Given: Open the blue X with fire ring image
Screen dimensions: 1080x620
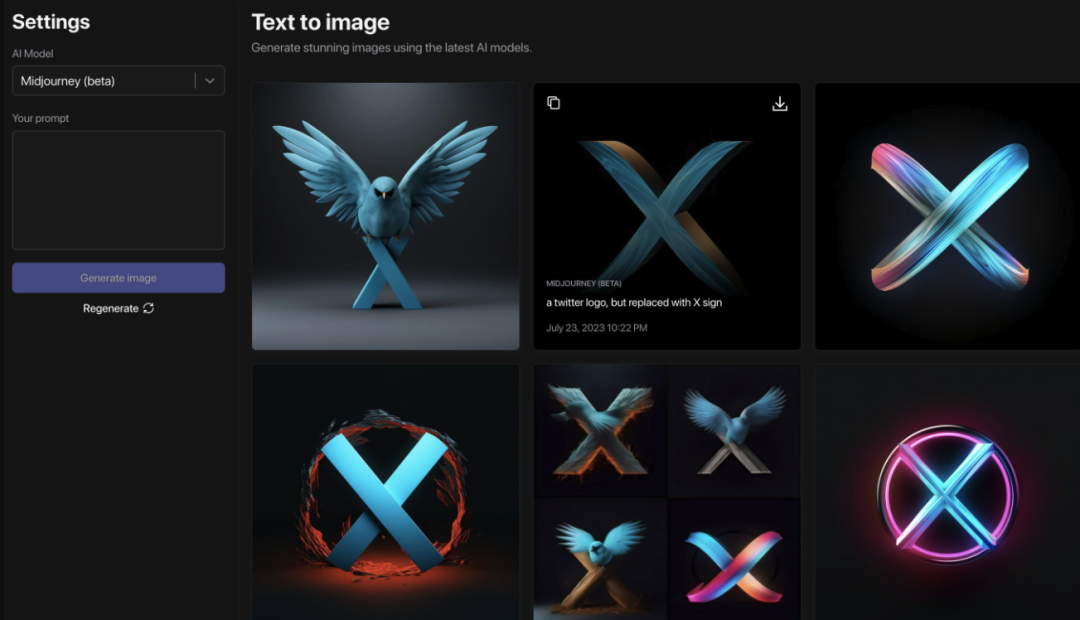Looking at the screenshot, I should 386,493.
